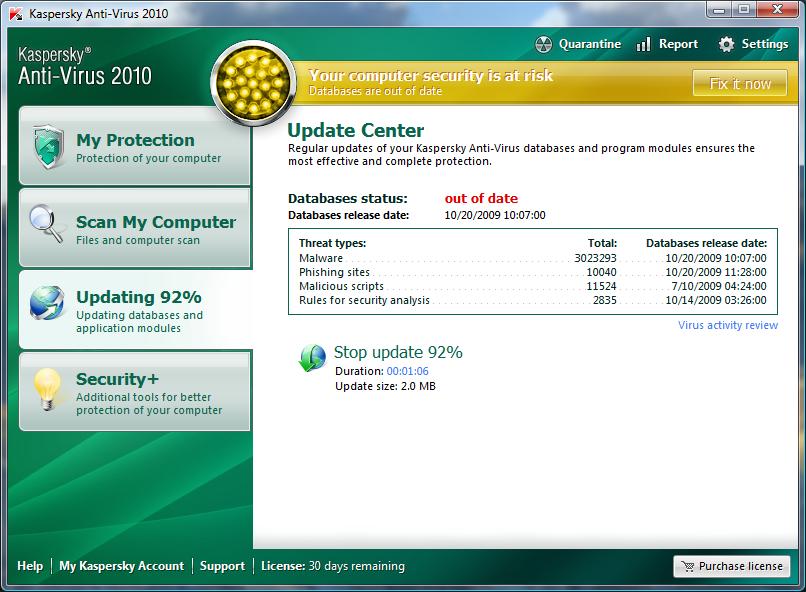Click the Total: column header
Viewport: 806px width, 592px height.
602,243
